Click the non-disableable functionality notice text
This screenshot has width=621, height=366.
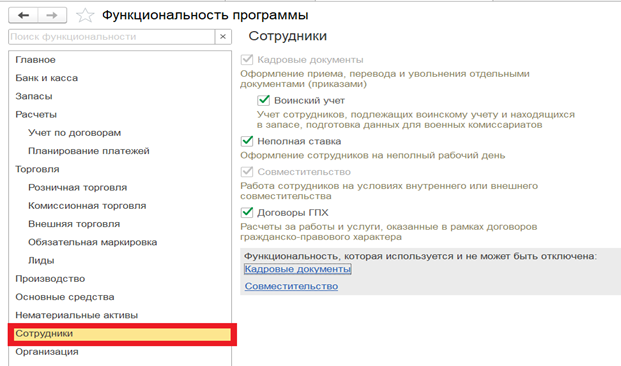pyautogui.click(x=421, y=256)
